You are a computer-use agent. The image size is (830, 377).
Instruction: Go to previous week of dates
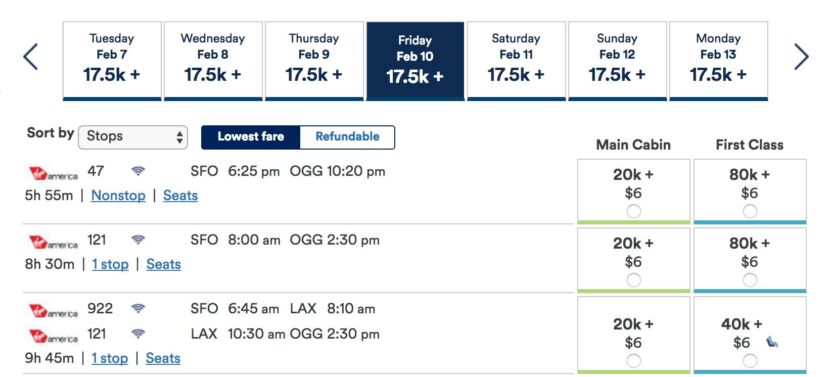pyautogui.click(x=31, y=57)
